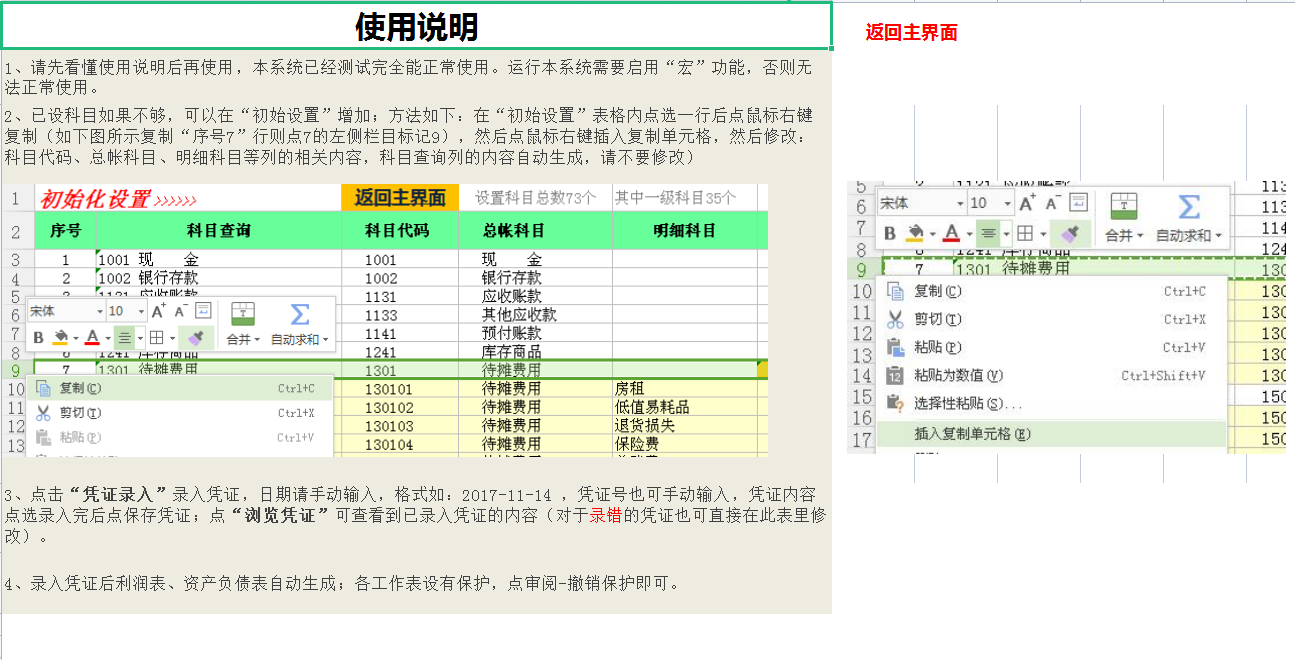This screenshot has height=660, width=1295.
Task: Choose 插入复制单元格 from the context menu
Action: coord(970,432)
